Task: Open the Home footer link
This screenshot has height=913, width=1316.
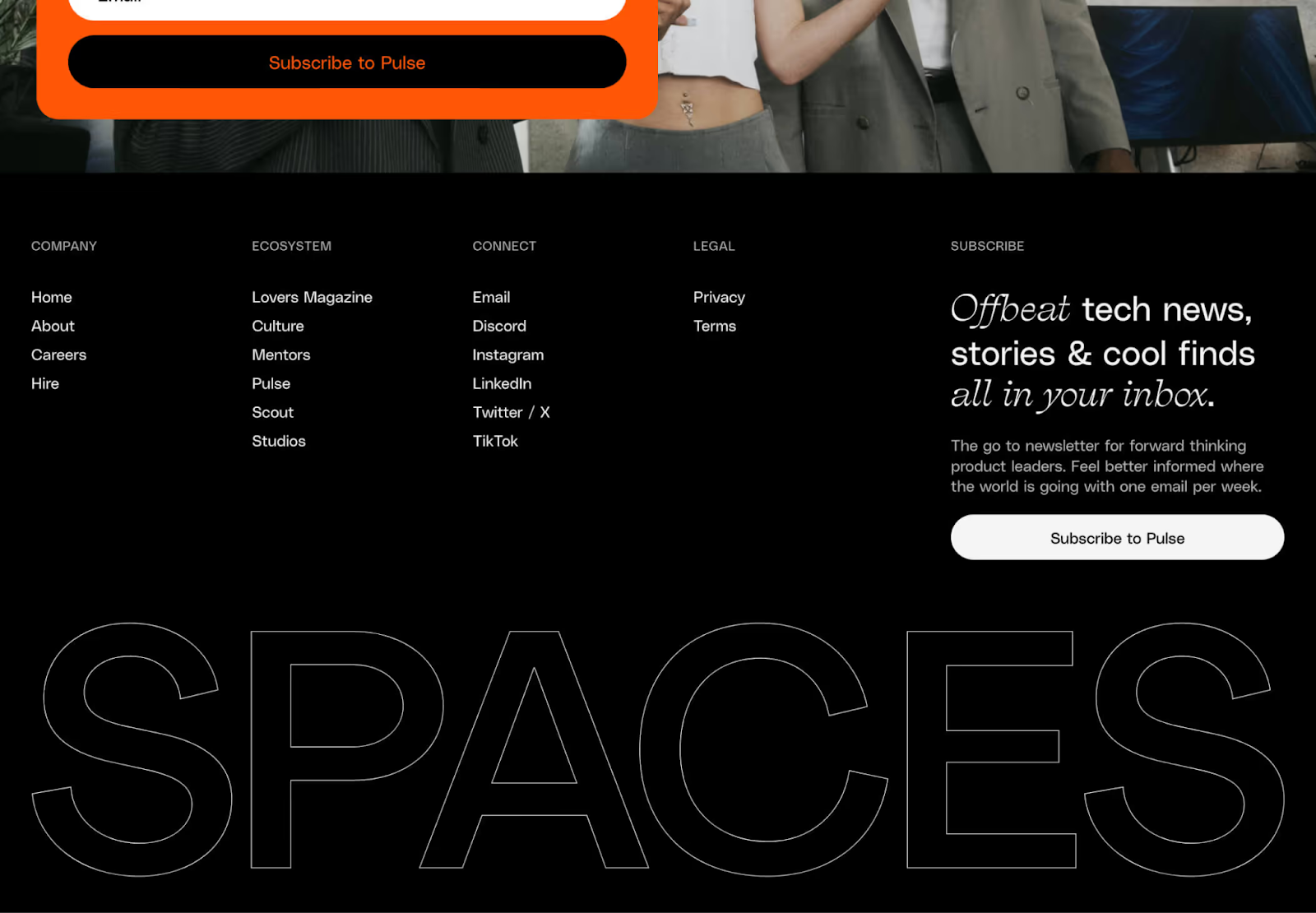Action: pyautogui.click(x=52, y=297)
